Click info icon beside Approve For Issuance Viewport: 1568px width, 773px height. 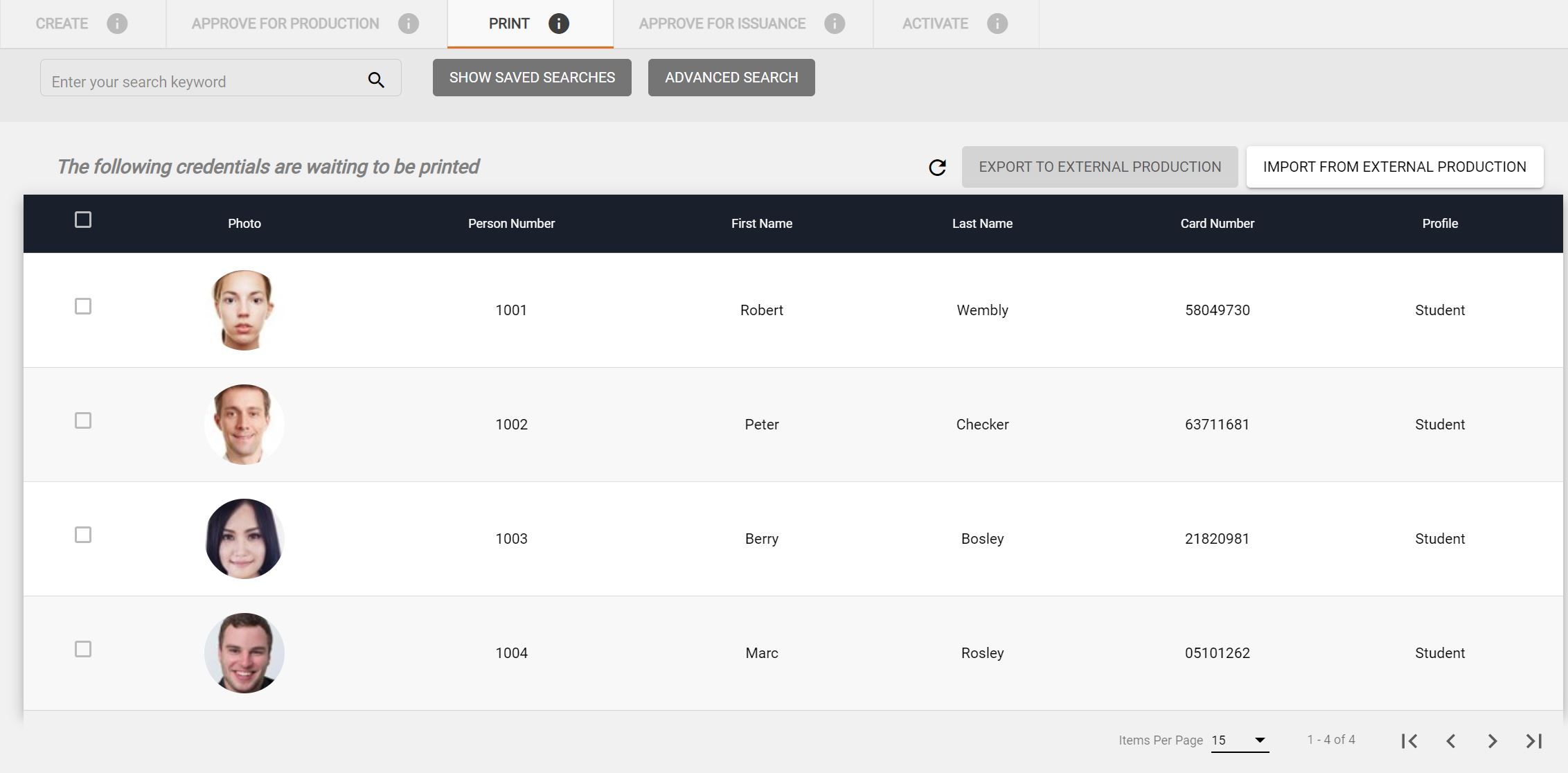point(835,24)
